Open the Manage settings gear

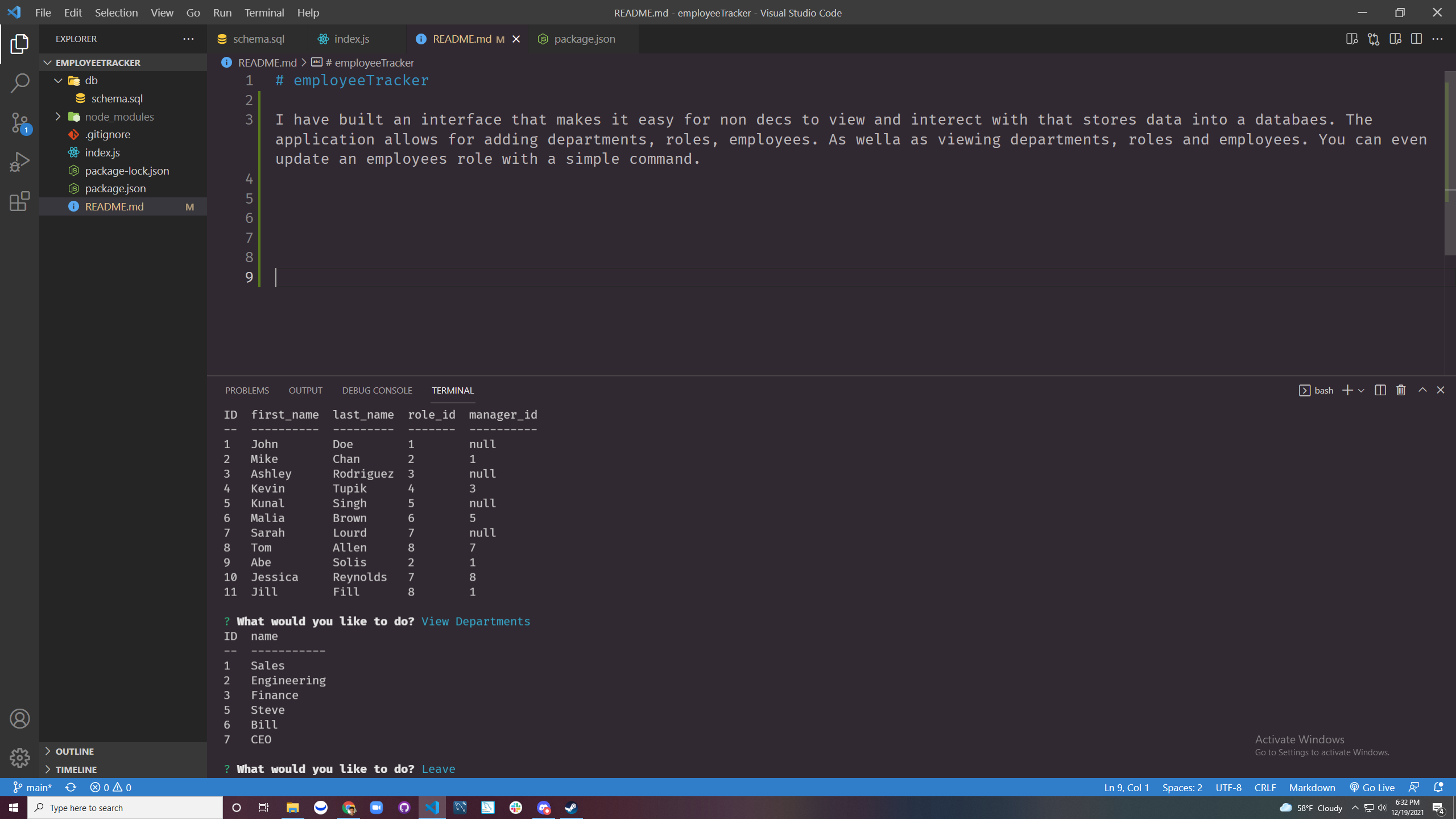click(20, 758)
